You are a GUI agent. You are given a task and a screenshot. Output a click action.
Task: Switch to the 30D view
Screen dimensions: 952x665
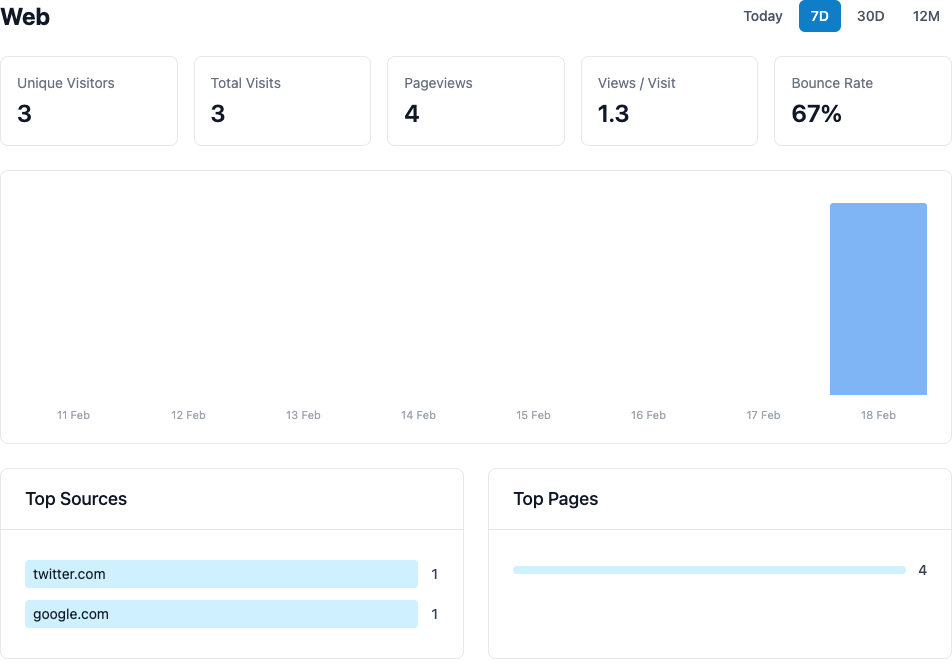point(870,16)
